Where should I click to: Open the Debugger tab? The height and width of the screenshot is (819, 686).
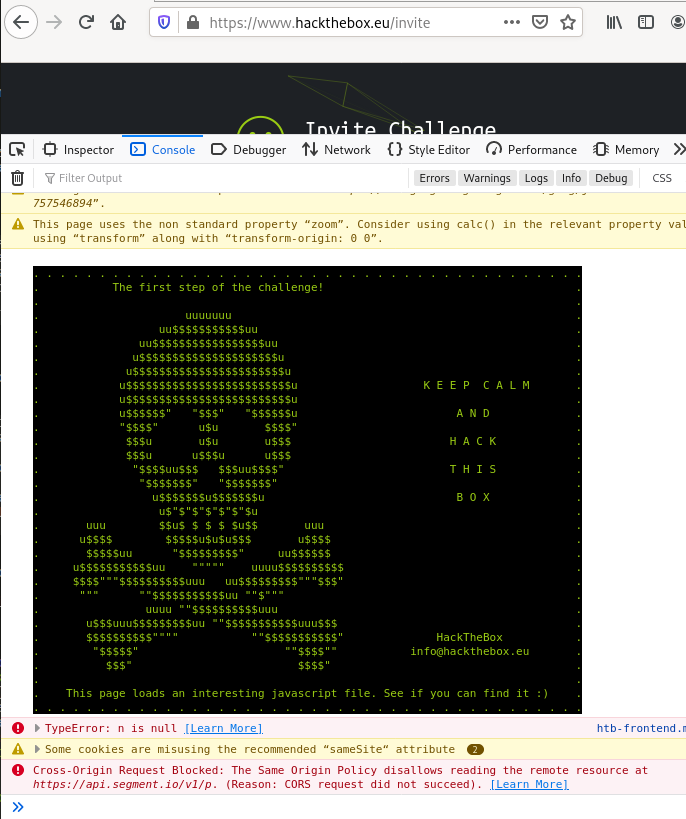[x=248, y=150]
